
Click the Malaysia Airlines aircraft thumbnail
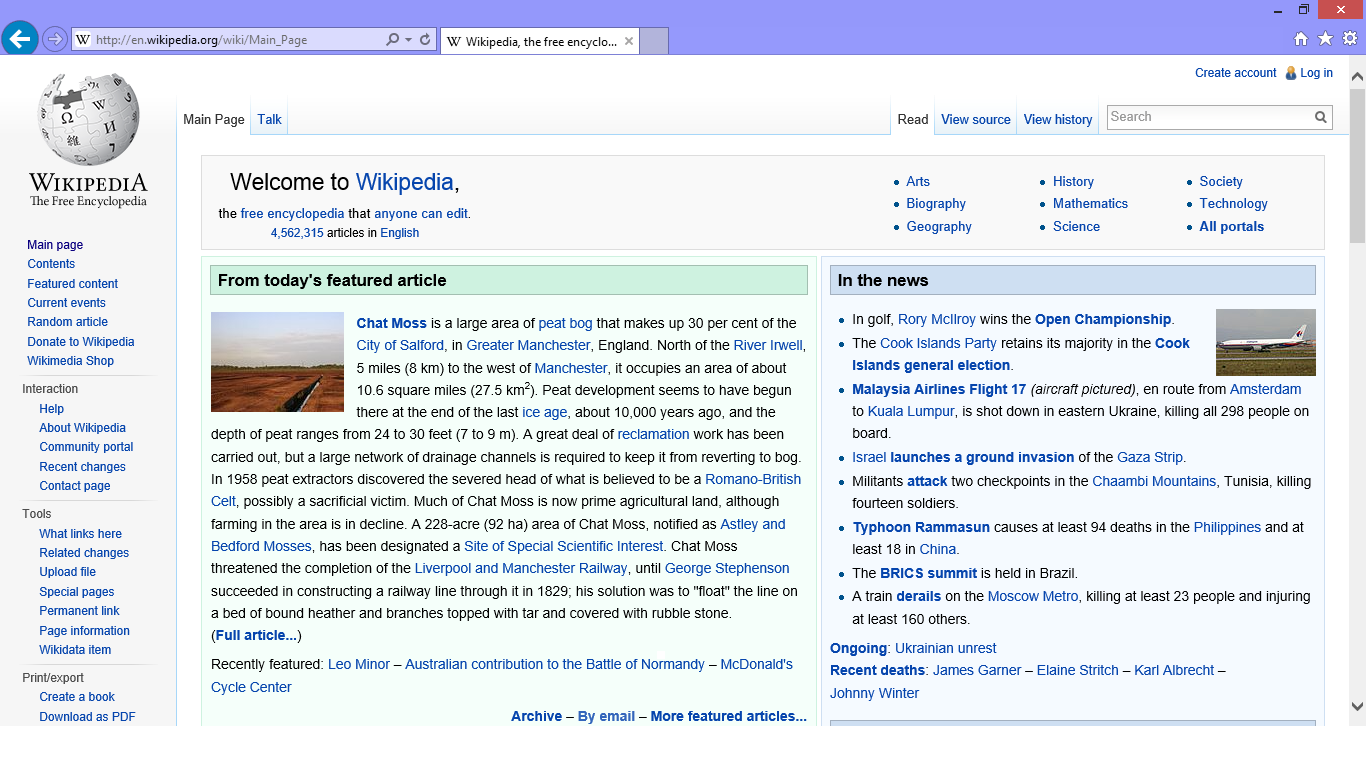pyautogui.click(x=1265, y=342)
